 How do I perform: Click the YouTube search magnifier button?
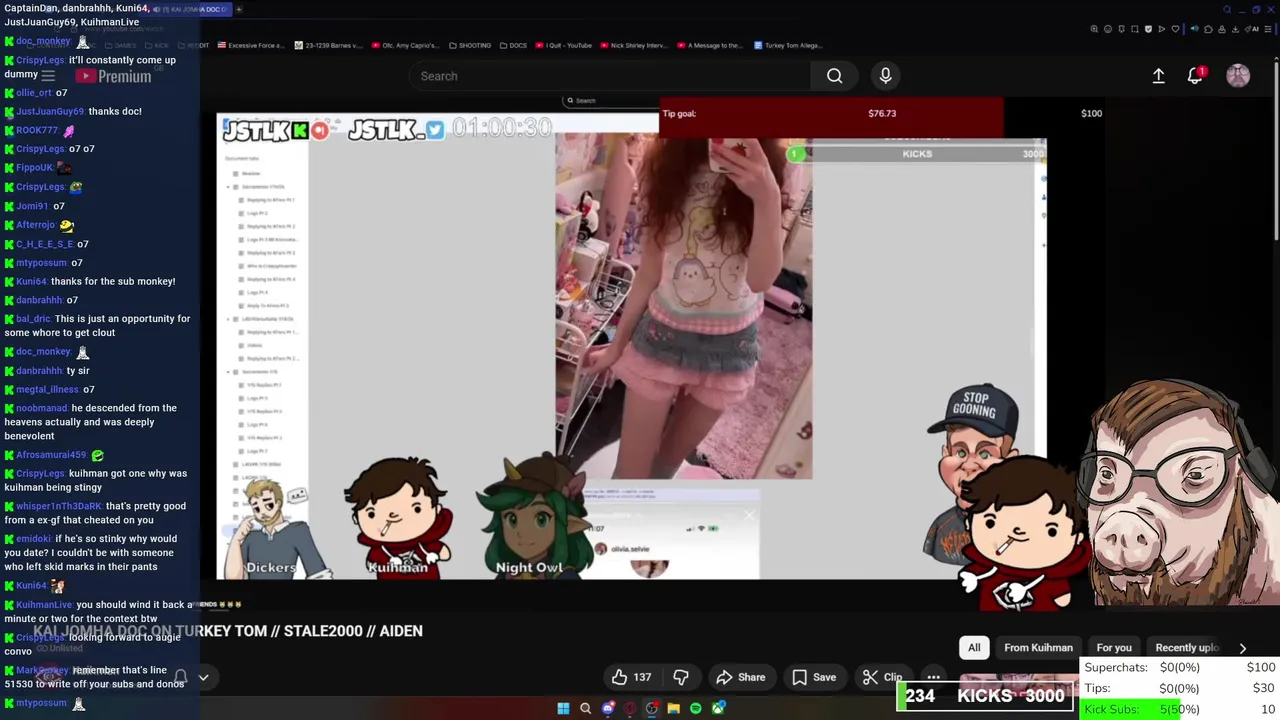coord(834,76)
